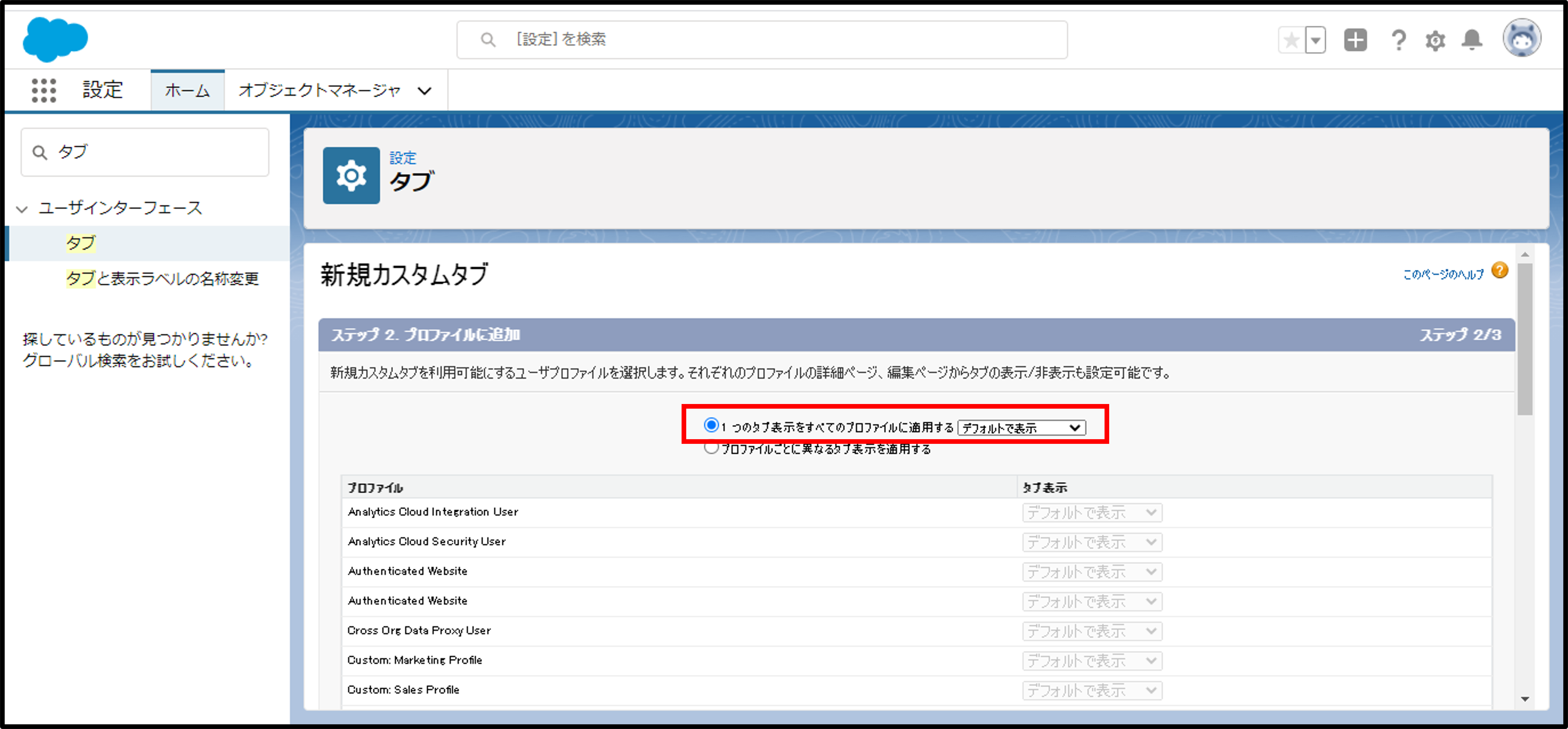Click the setup gear icon in header

[1435, 41]
